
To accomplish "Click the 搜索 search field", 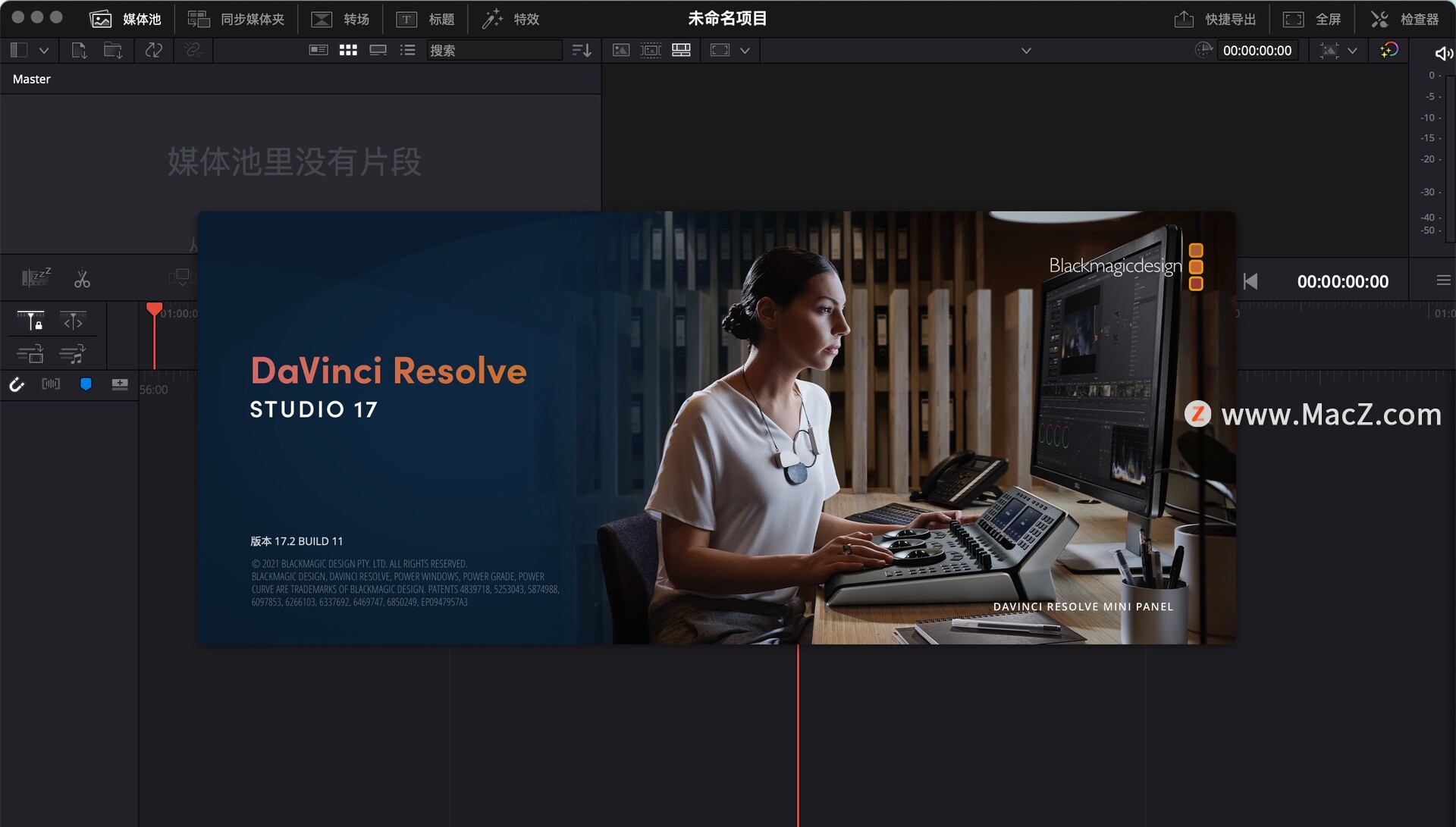I will [x=494, y=50].
